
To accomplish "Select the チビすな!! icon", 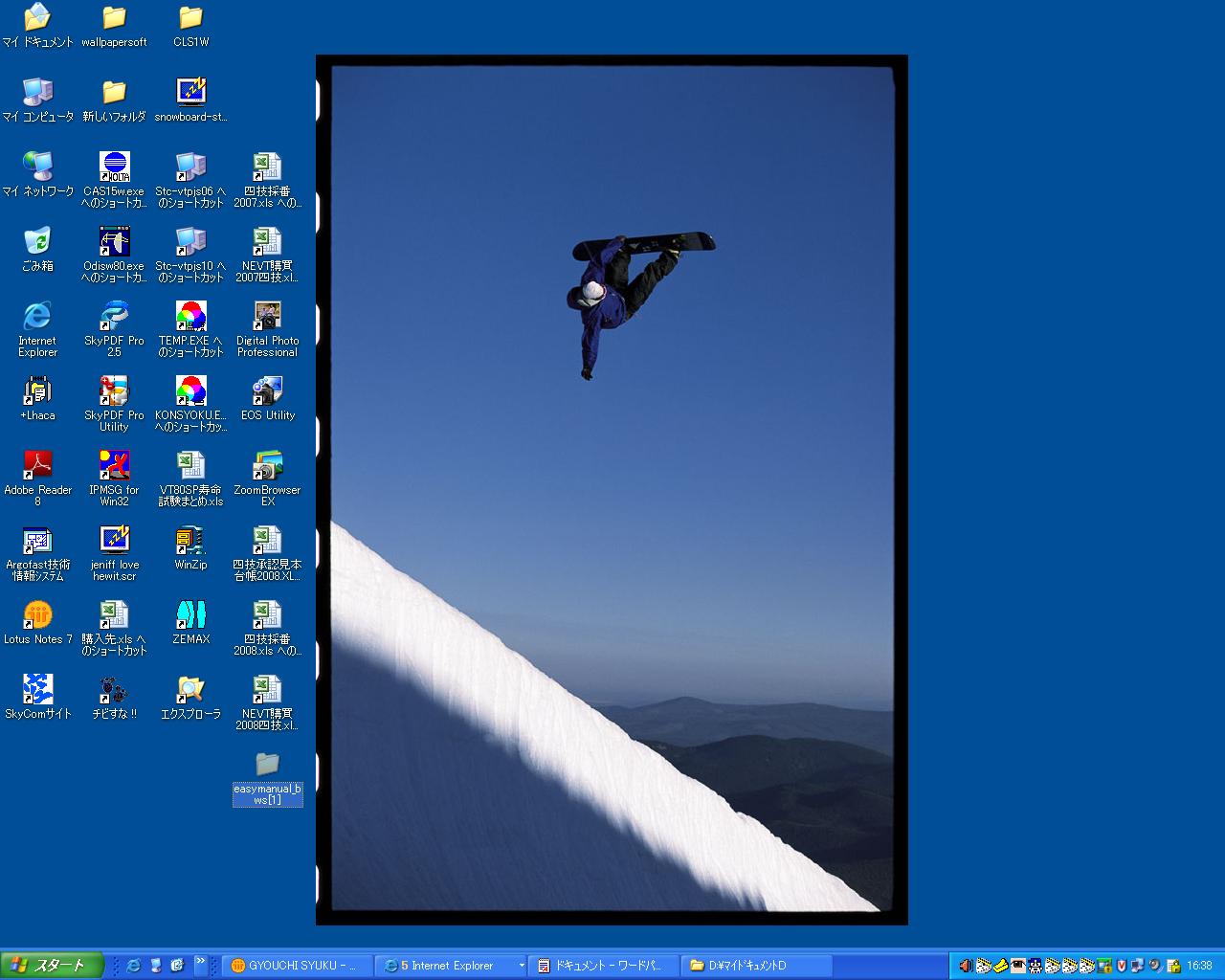I will pos(114,698).
